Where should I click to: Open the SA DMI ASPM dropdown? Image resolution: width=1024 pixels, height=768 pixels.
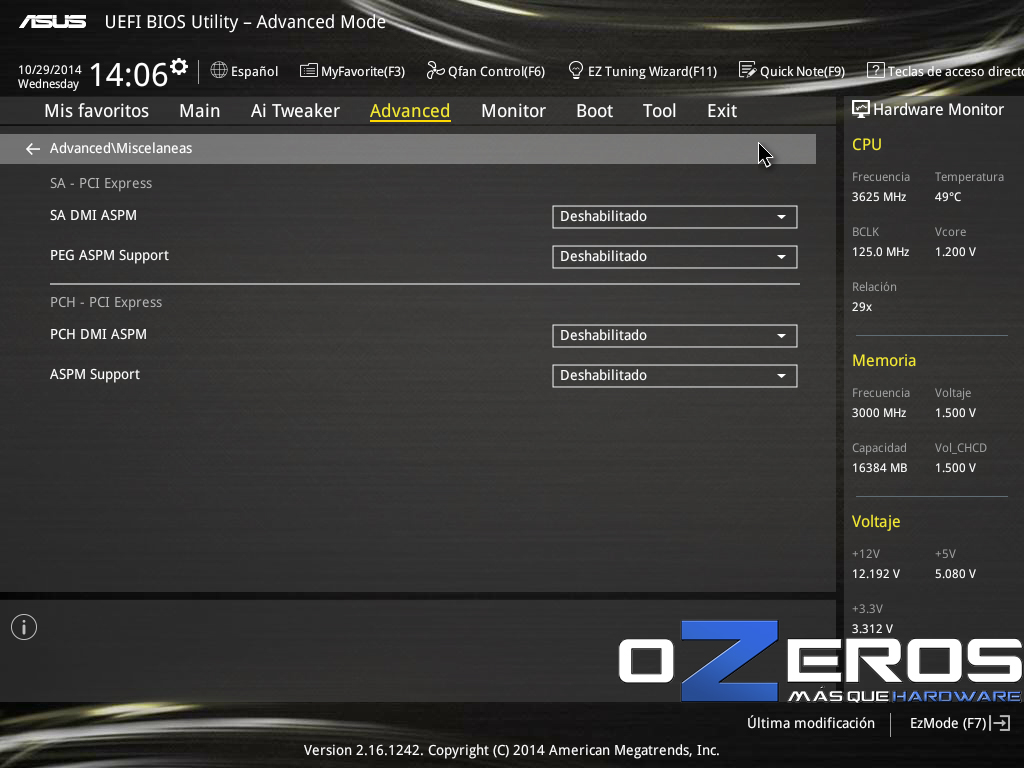point(675,217)
